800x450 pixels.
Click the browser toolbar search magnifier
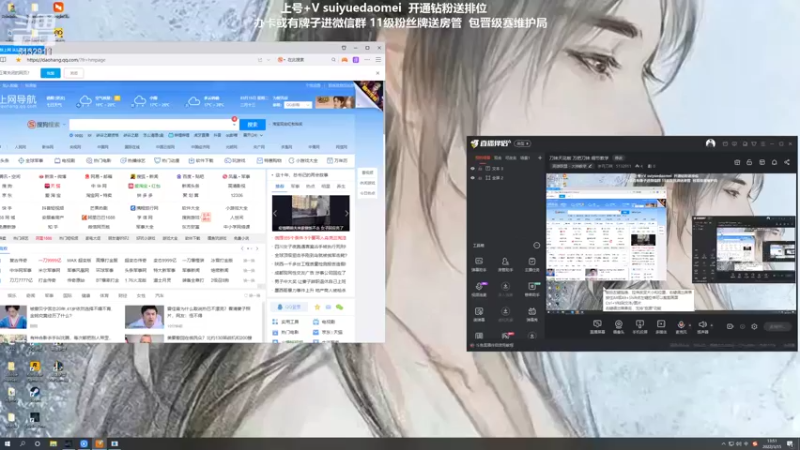333,60
